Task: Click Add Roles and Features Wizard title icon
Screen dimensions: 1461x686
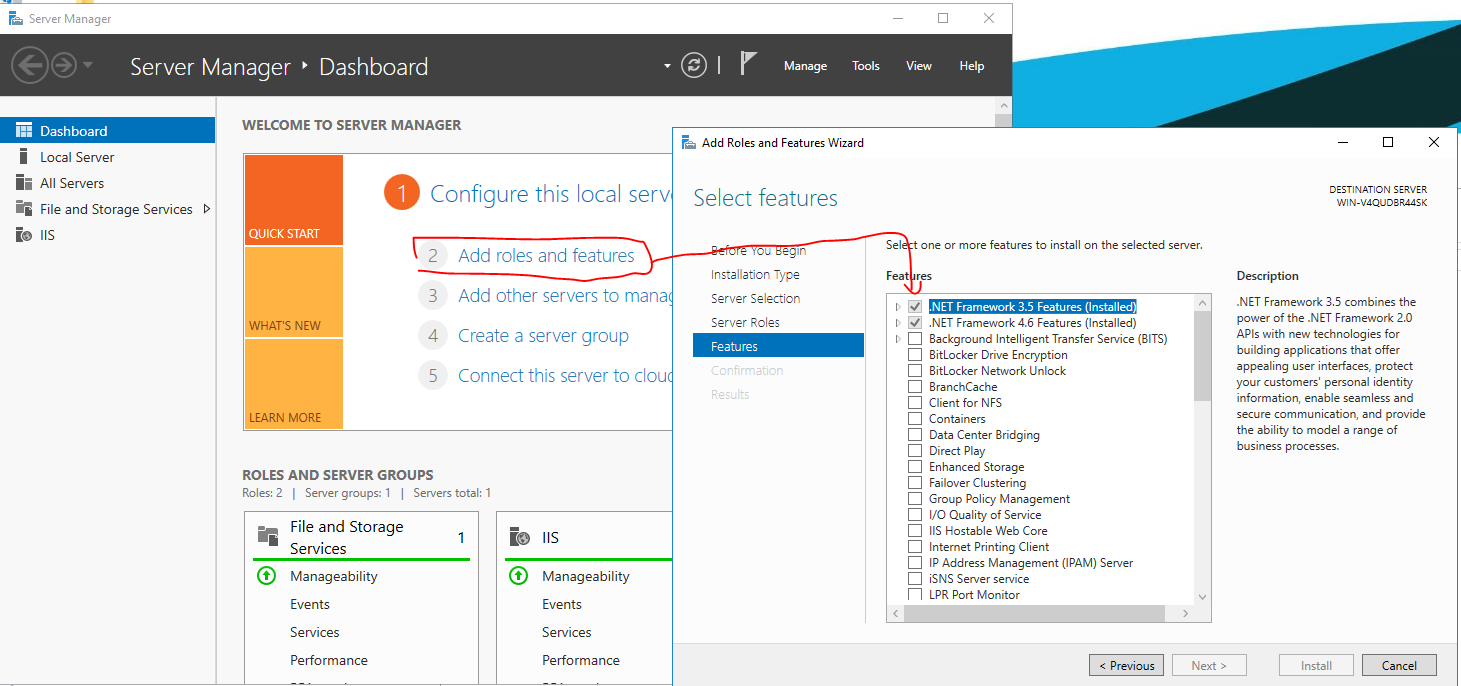Action: pos(689,143)
